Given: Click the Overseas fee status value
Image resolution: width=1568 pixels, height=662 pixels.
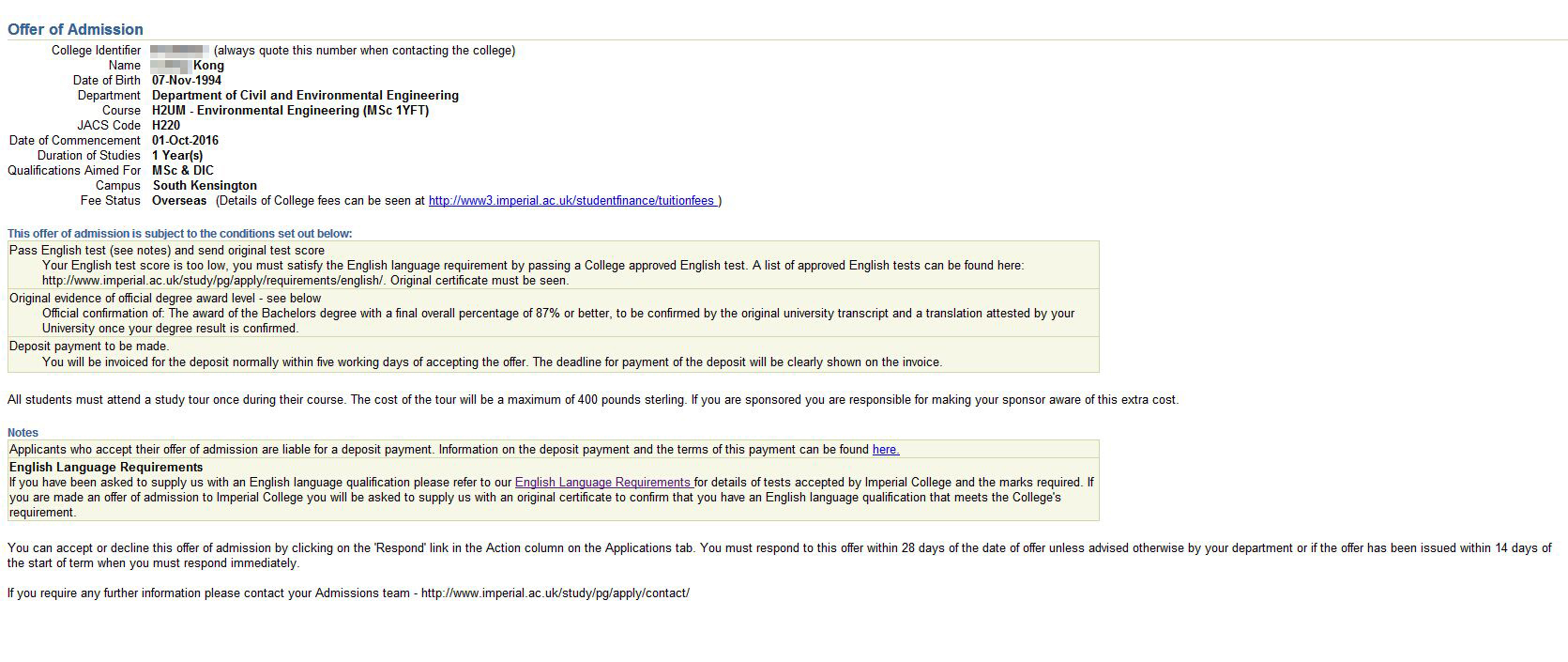Looking at the screenshot, I should coord(179,201).
